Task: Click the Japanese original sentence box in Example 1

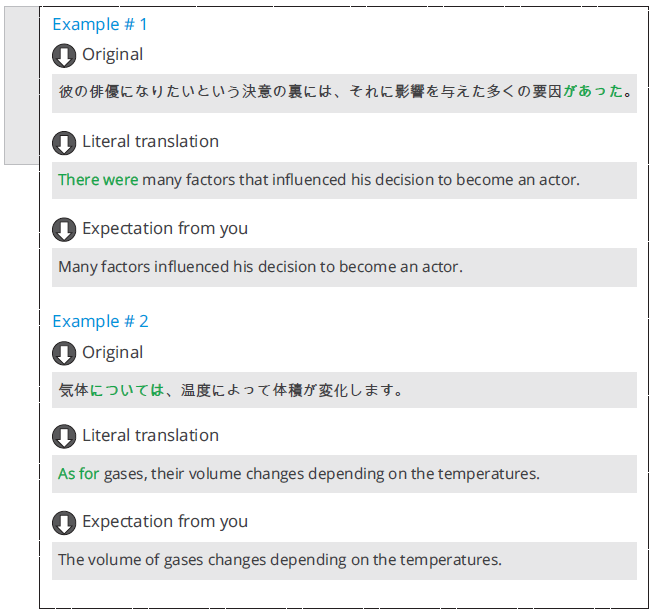Action: pos(344,93)
